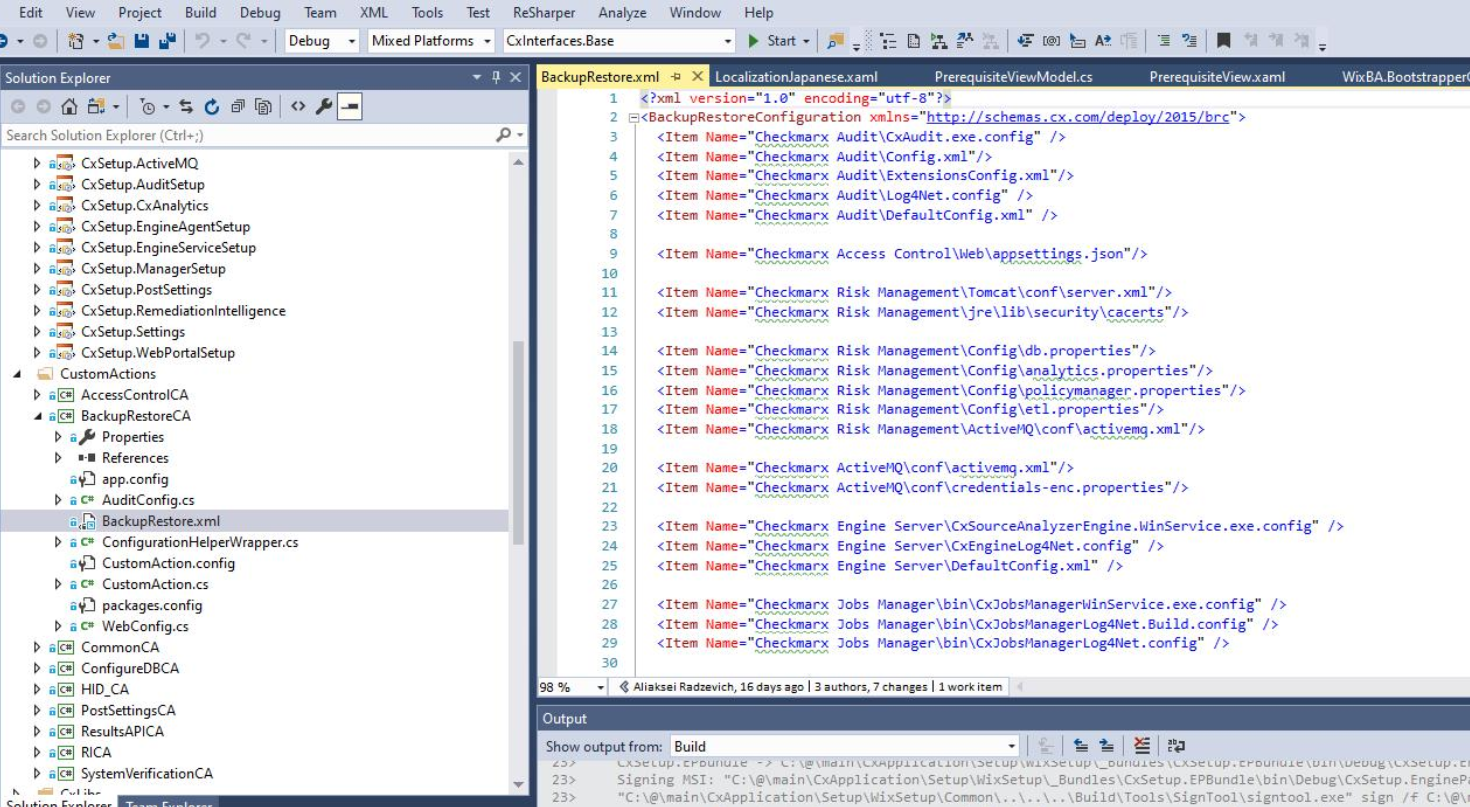The width and height of the screenshot is (1470, 807).
Task: Click Comment Out Selected Lines icon
Action: pyautogui.click(x=1164, y=41)
